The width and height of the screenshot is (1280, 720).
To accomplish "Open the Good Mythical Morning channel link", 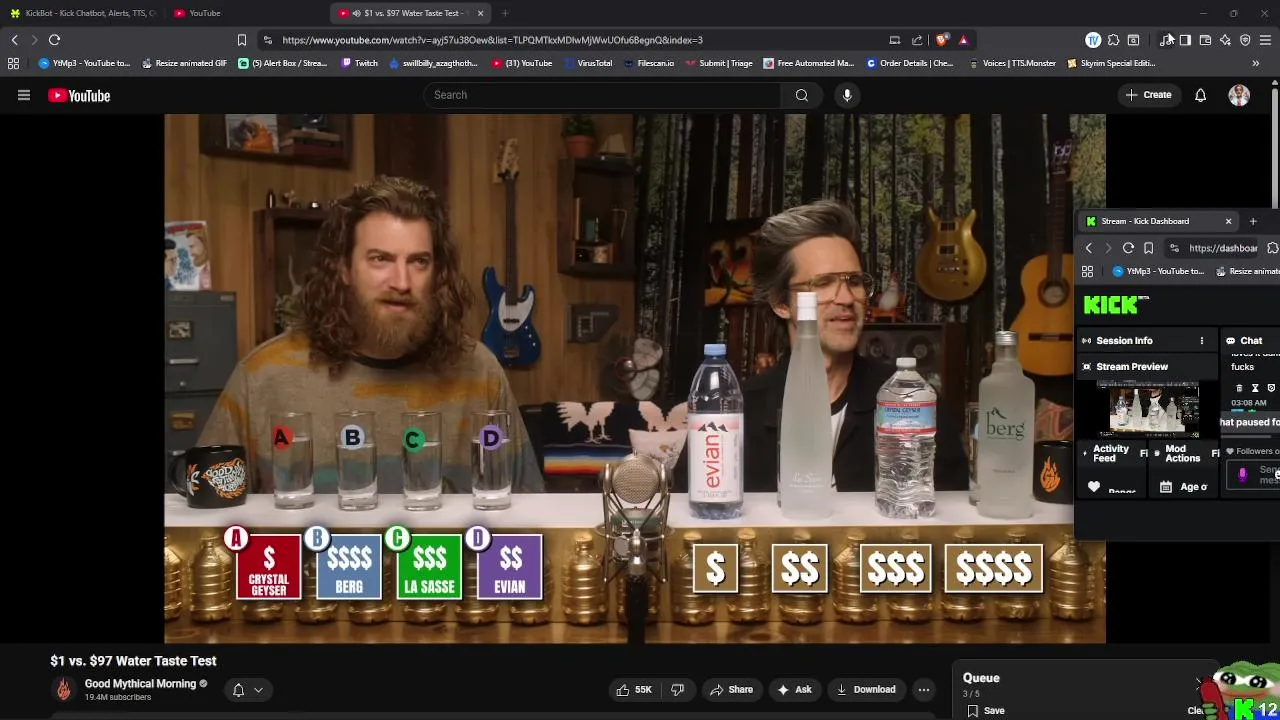I will (x=140, y=684).
